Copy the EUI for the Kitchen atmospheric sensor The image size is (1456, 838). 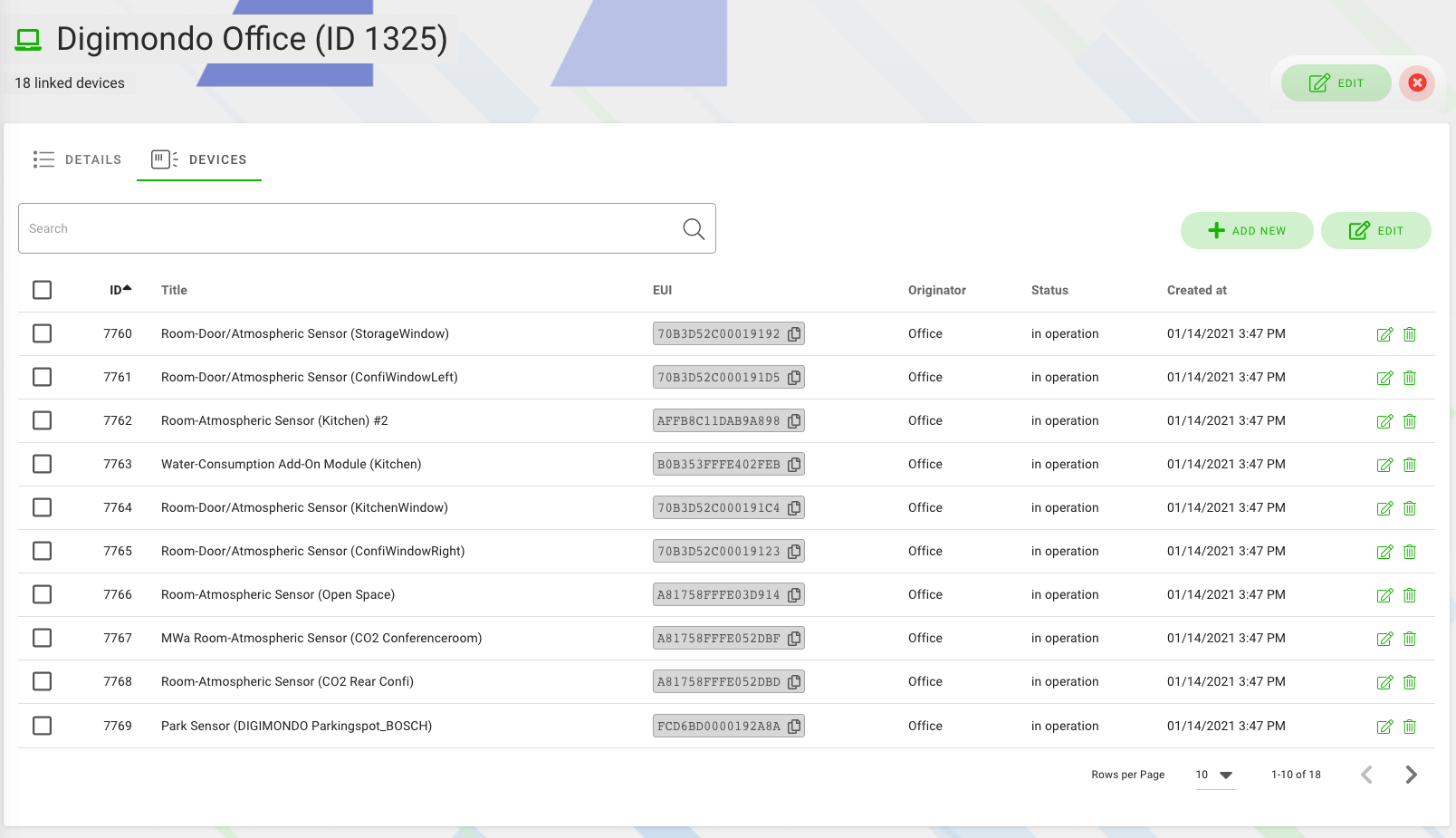(x=794, y=420)
